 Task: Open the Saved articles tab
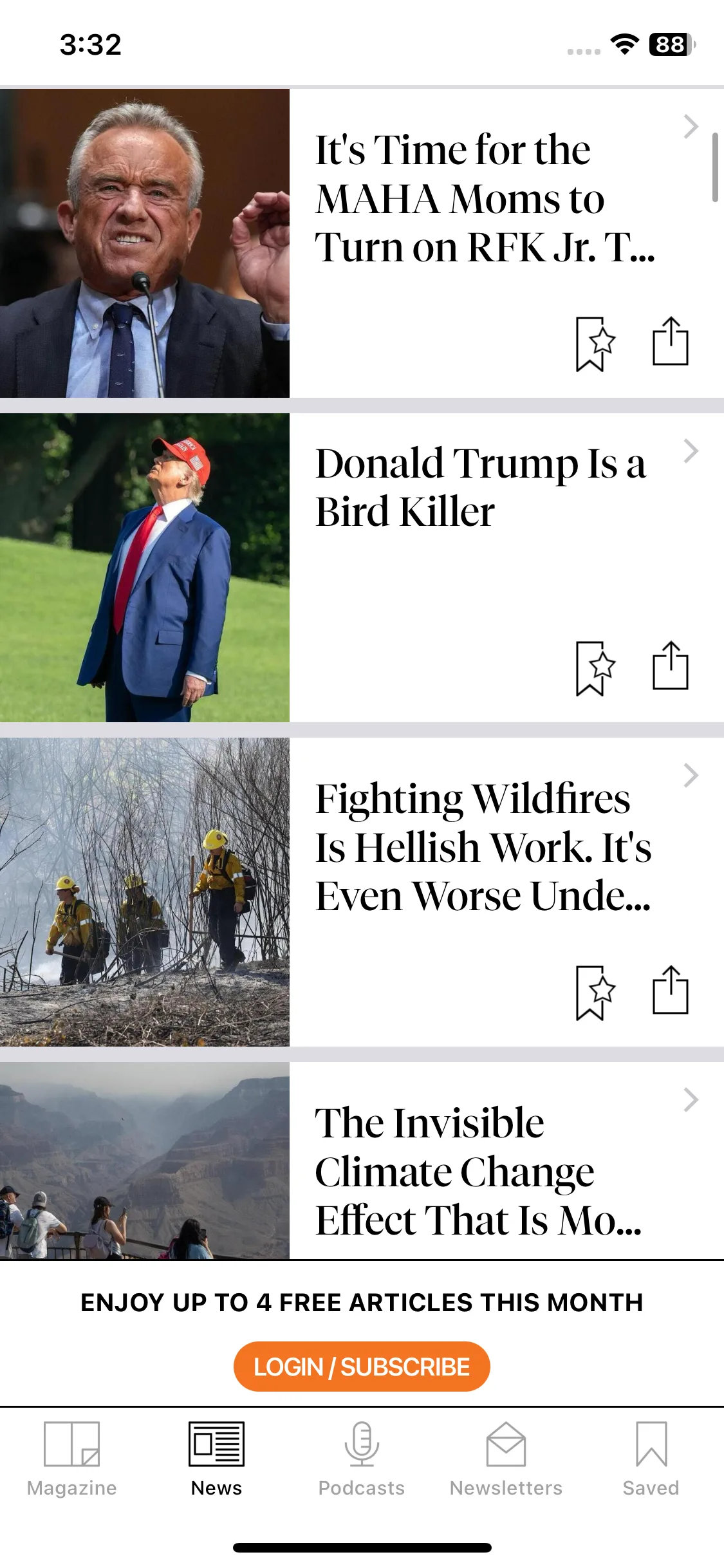(x=651, y=1459)
